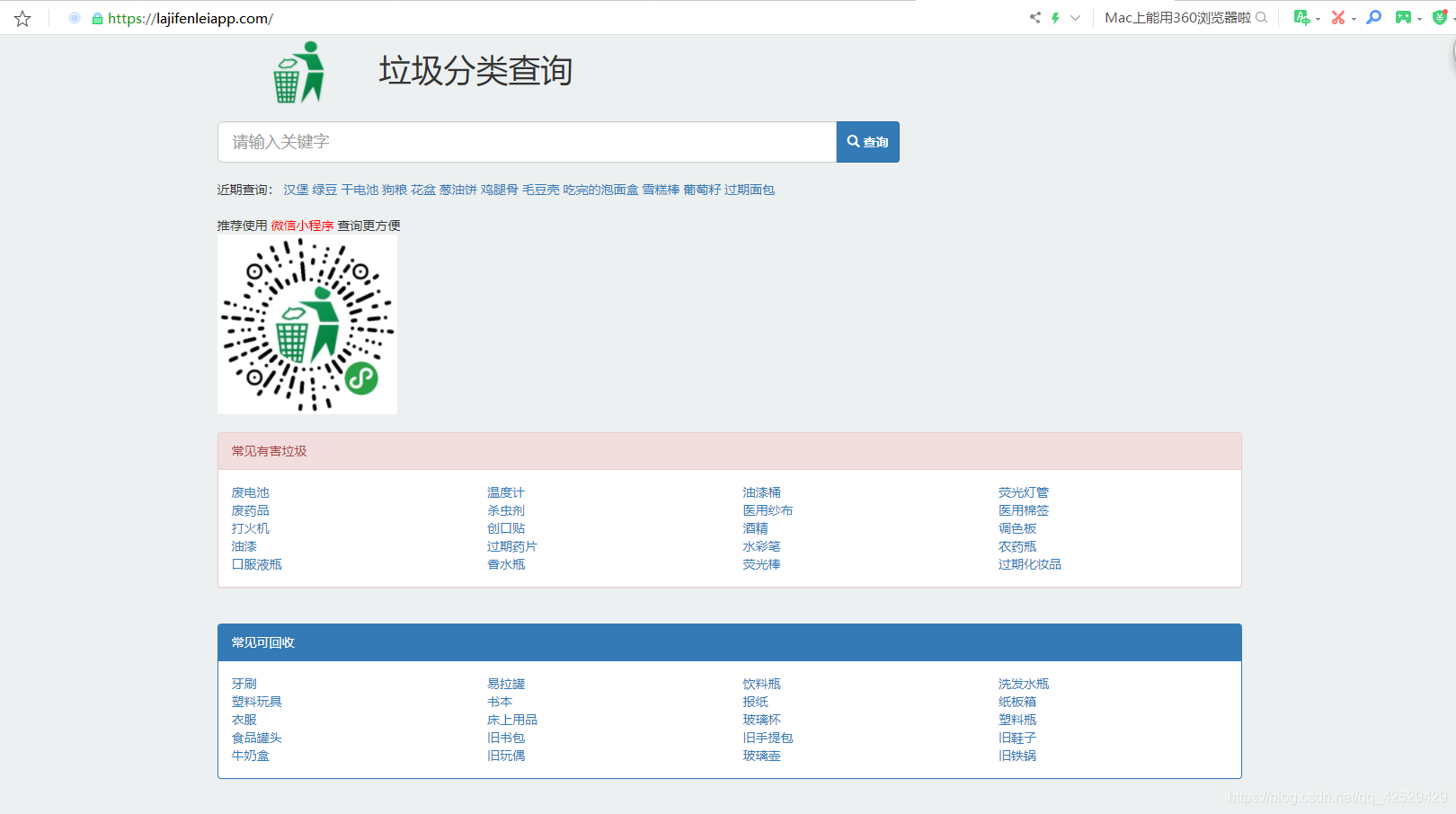Click the 过期化妆品 link
The height and width of the screenshot is (814, 1456).
[1030, 564]
